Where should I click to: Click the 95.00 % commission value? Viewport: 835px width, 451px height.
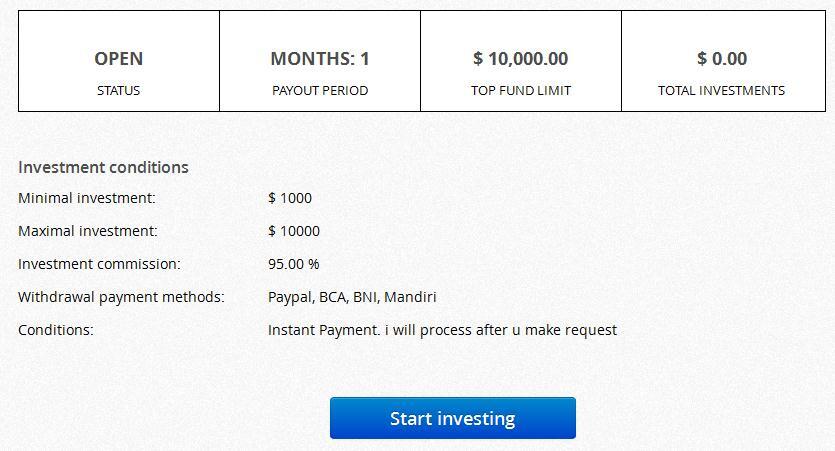[x=294, y=264]
